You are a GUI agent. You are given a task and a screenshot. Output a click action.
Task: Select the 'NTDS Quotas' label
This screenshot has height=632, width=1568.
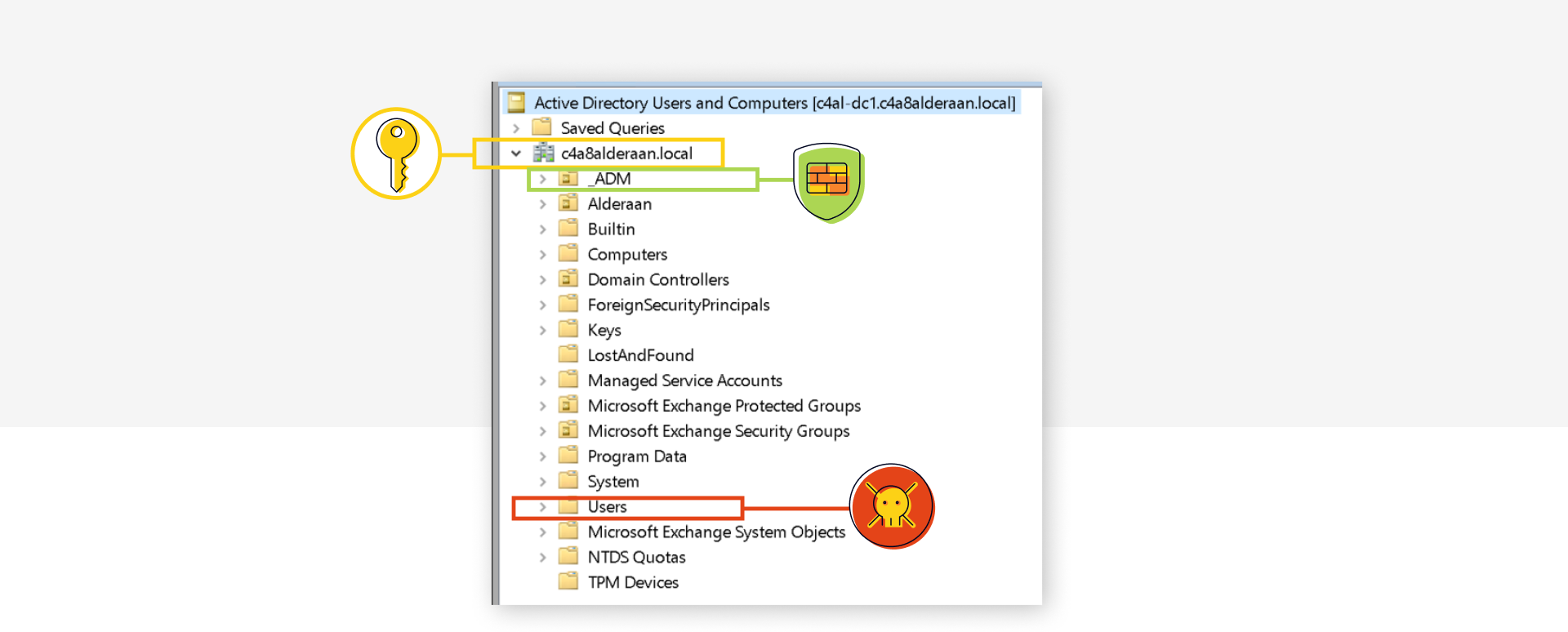[x=636, y=558]
